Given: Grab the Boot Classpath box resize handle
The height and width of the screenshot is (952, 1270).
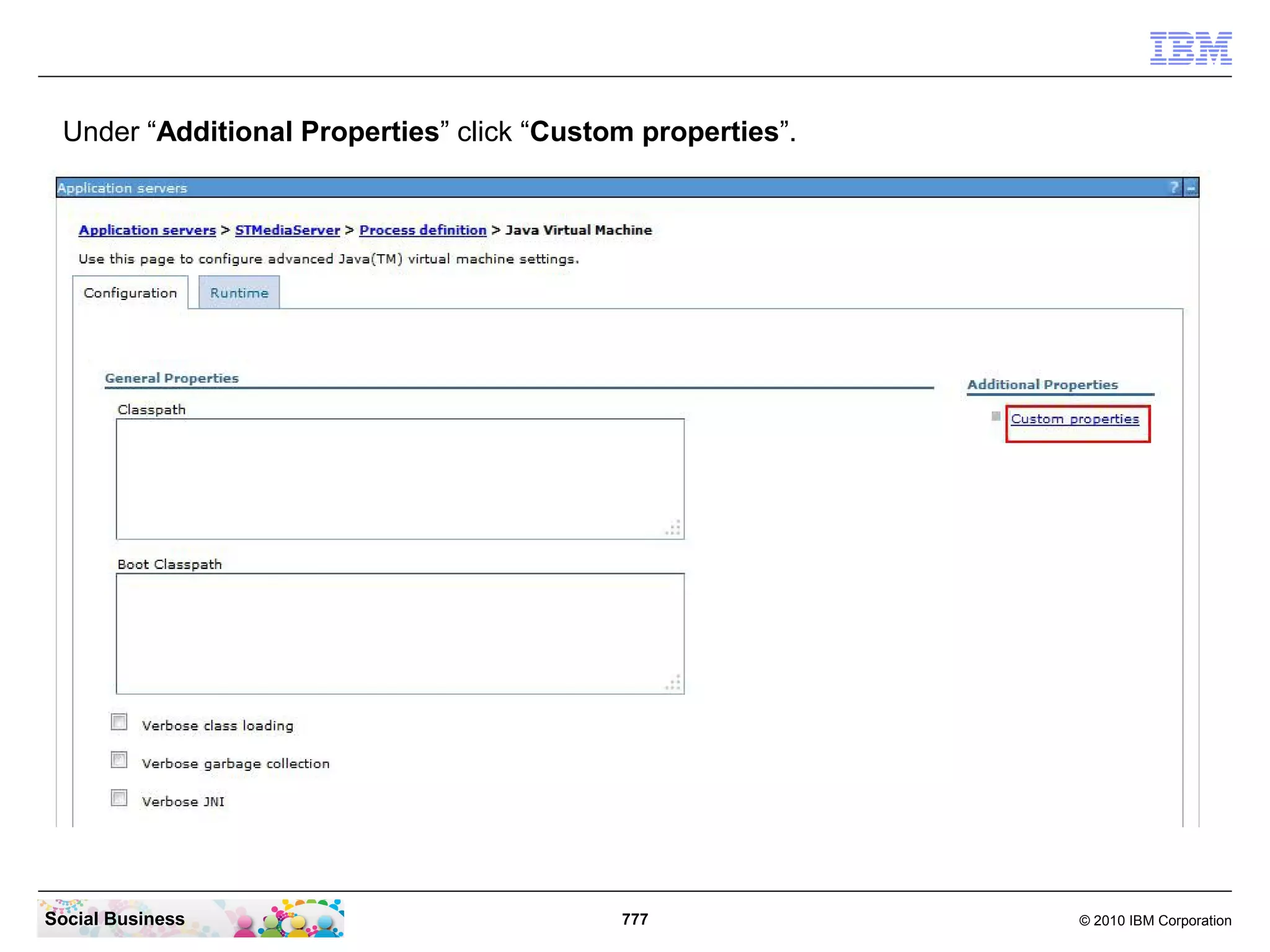Looking at the screenshot, I should click(673, 682).
